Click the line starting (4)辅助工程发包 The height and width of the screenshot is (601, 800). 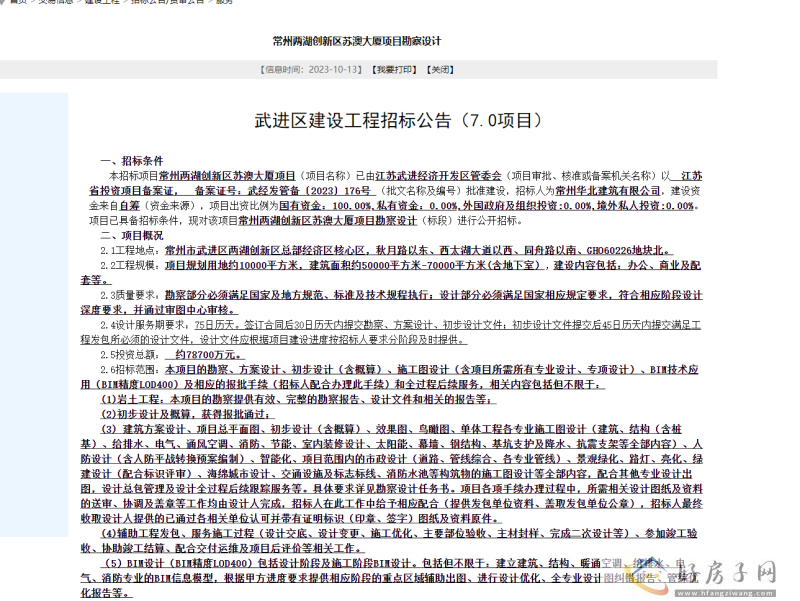pyautogui.click(x=399, y=534)
